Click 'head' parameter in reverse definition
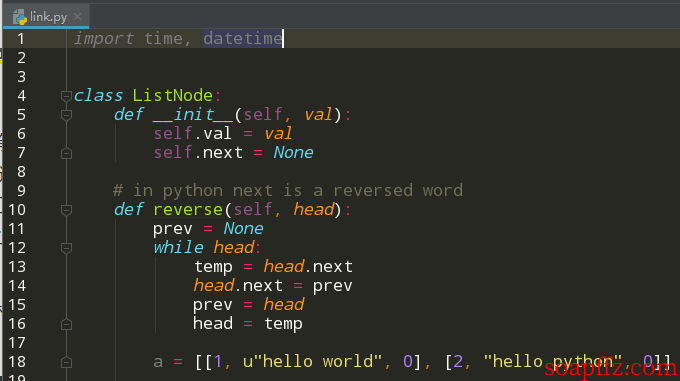 (314, 210)
